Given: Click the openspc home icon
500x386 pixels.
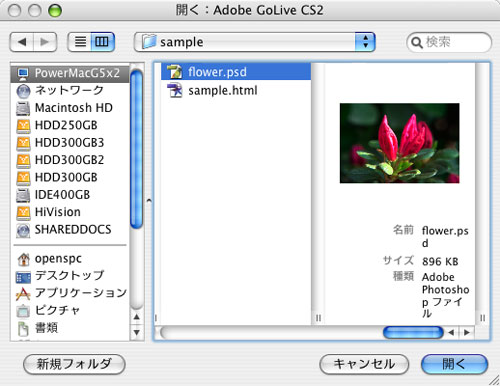Looking at the screenshot, I should pos(23,259).
